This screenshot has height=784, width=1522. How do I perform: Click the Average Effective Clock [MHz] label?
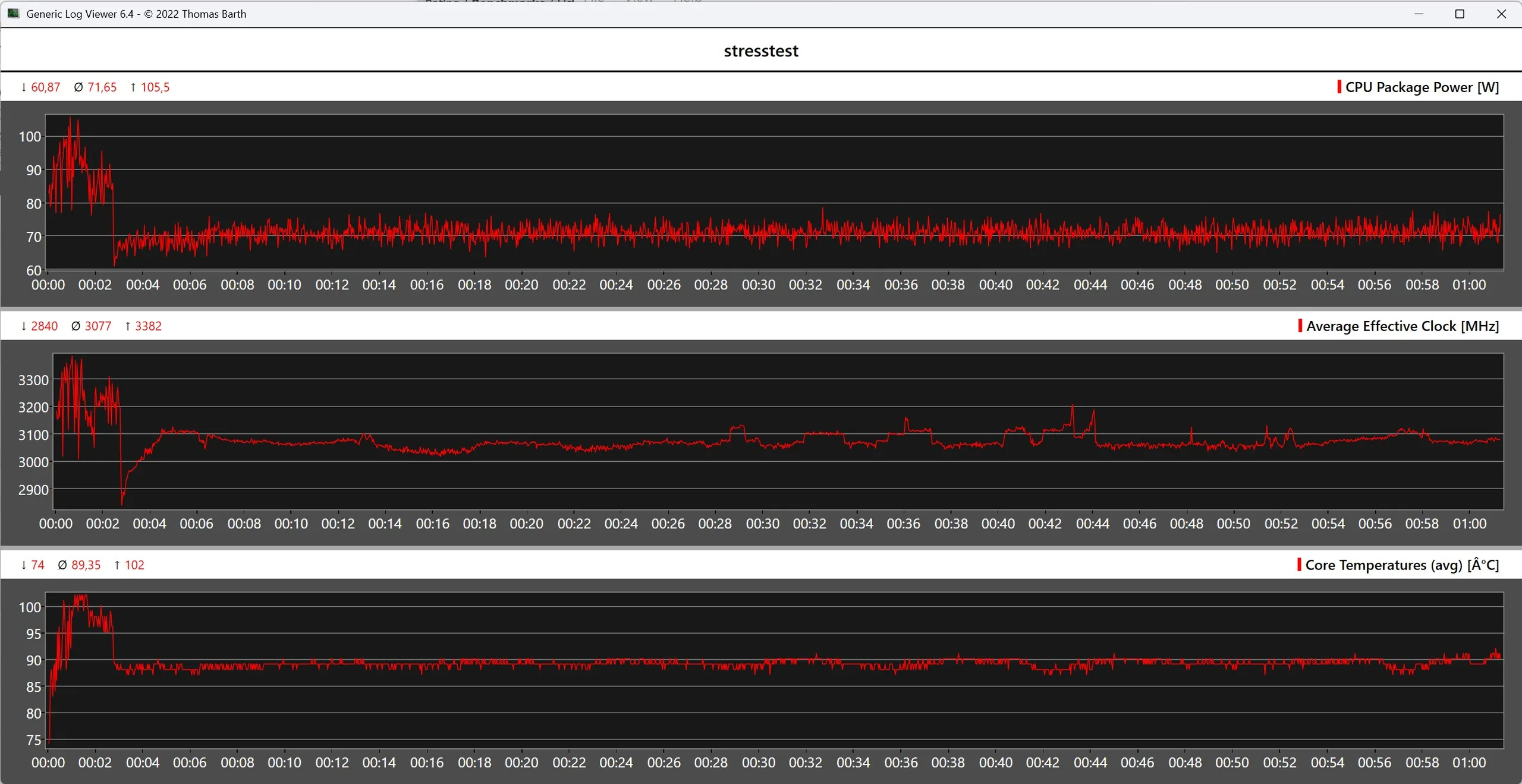[x=1402, y=326]
